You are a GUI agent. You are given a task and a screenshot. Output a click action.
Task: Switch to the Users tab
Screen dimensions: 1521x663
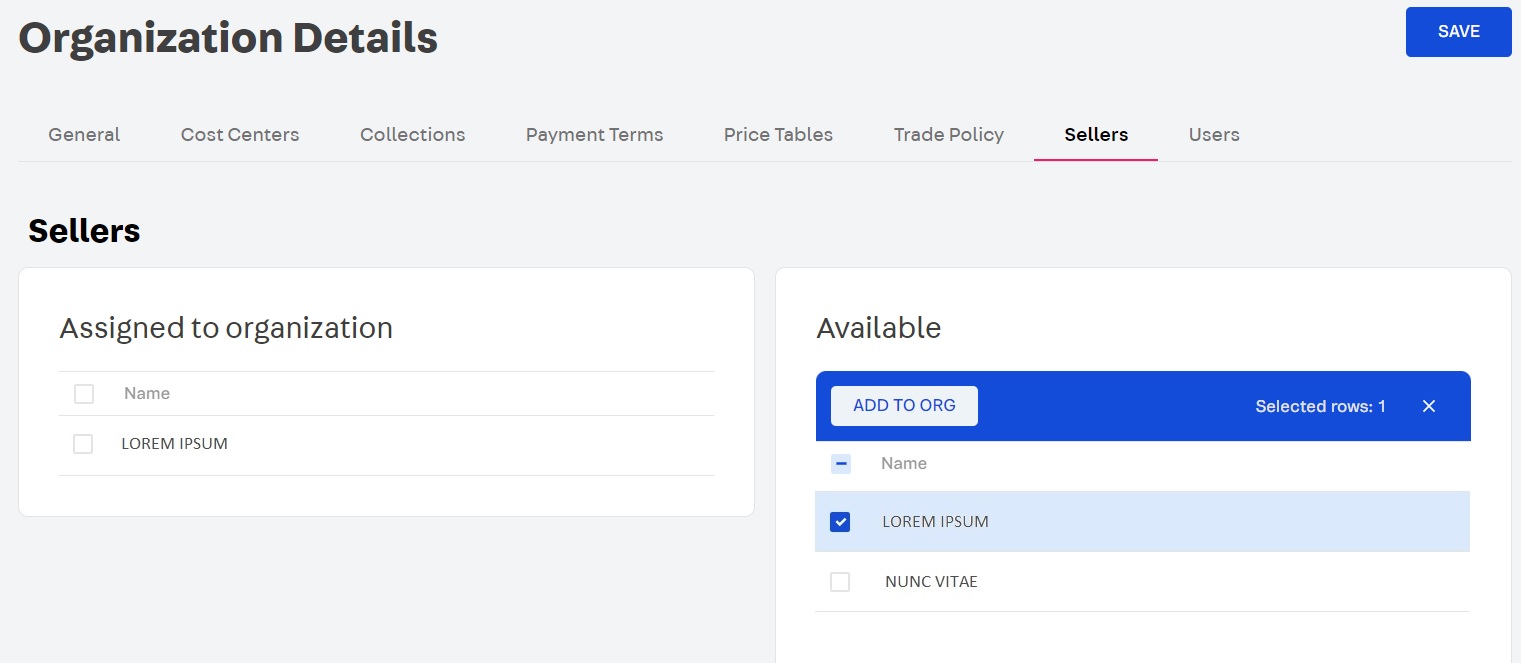[1214, 135]
